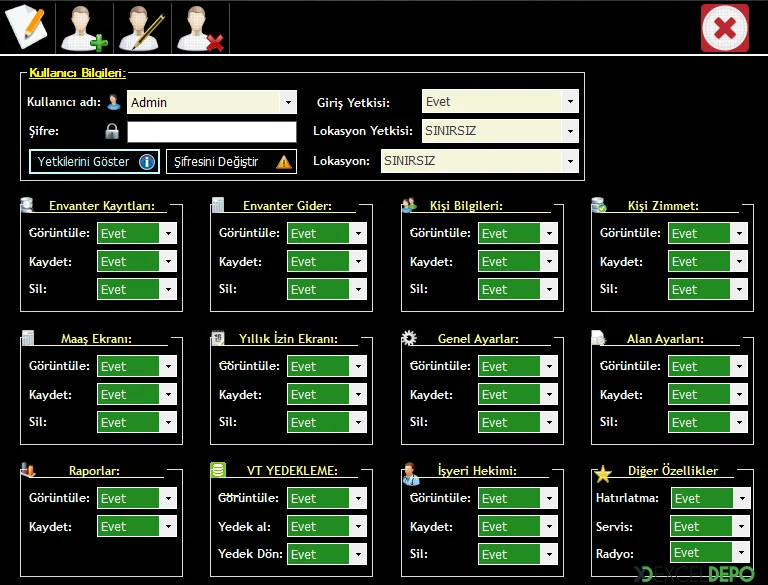Click the star icon beside Diğer Özellikler
The width and height of the screenshot is (768, 585).
click(x=602, y=473)
